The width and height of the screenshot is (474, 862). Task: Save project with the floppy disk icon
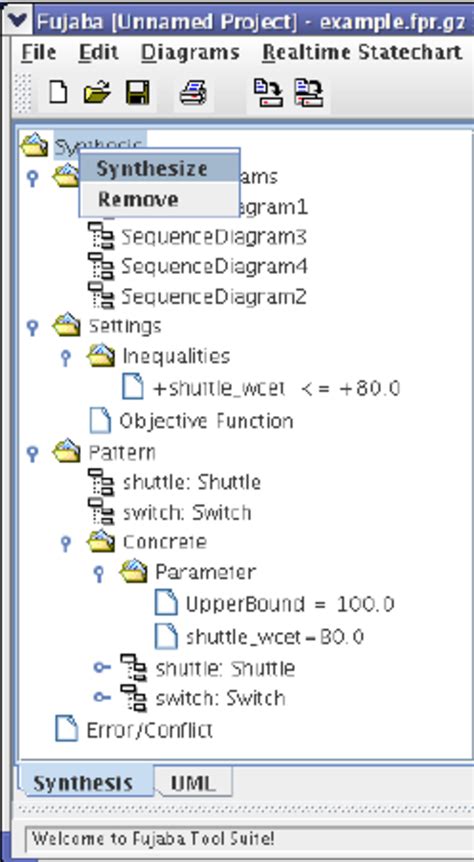click(x=137, y=92)
